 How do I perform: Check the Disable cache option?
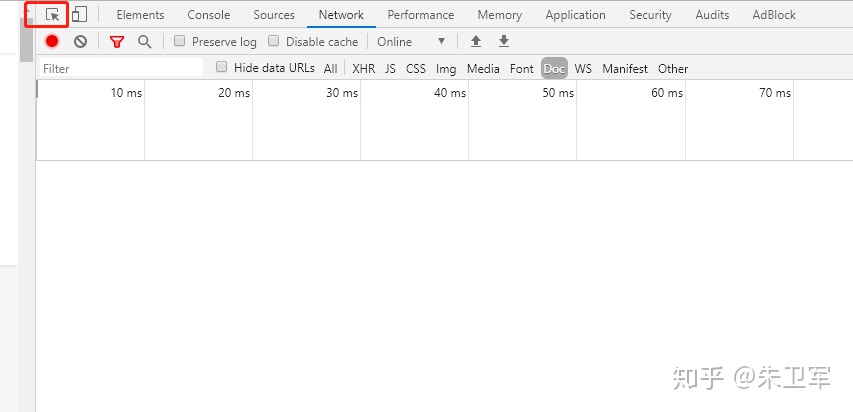tap(274, 41)
